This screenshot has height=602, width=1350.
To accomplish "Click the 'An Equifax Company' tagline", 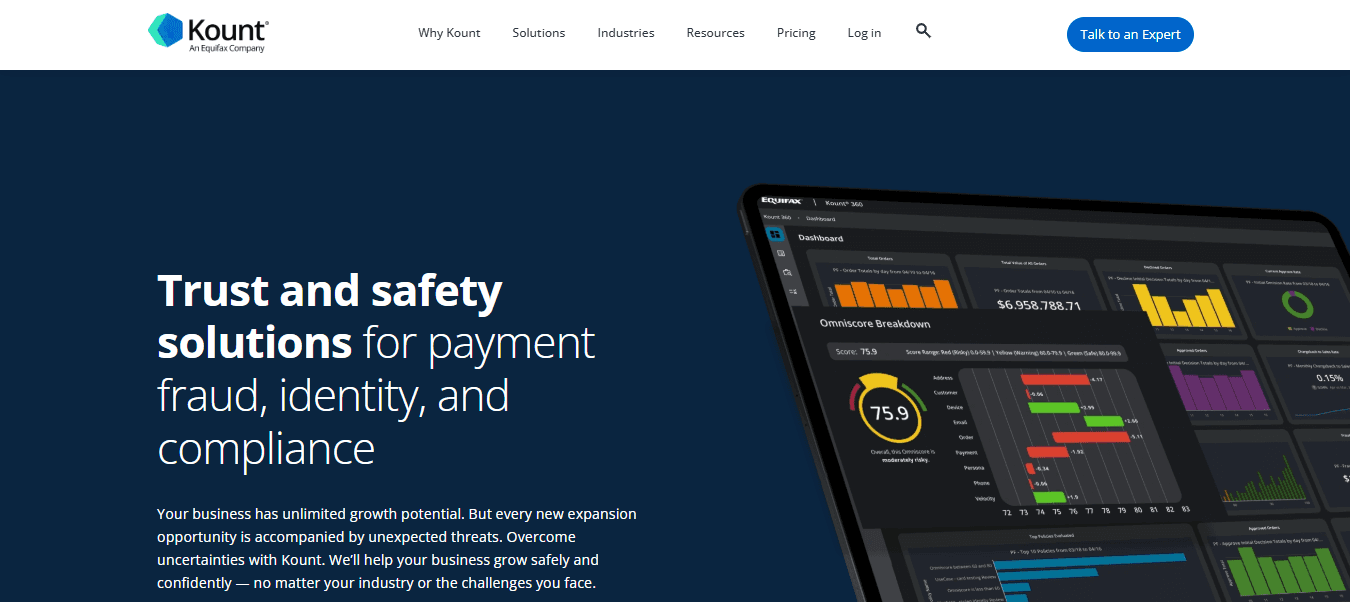I will coord(227,48).
